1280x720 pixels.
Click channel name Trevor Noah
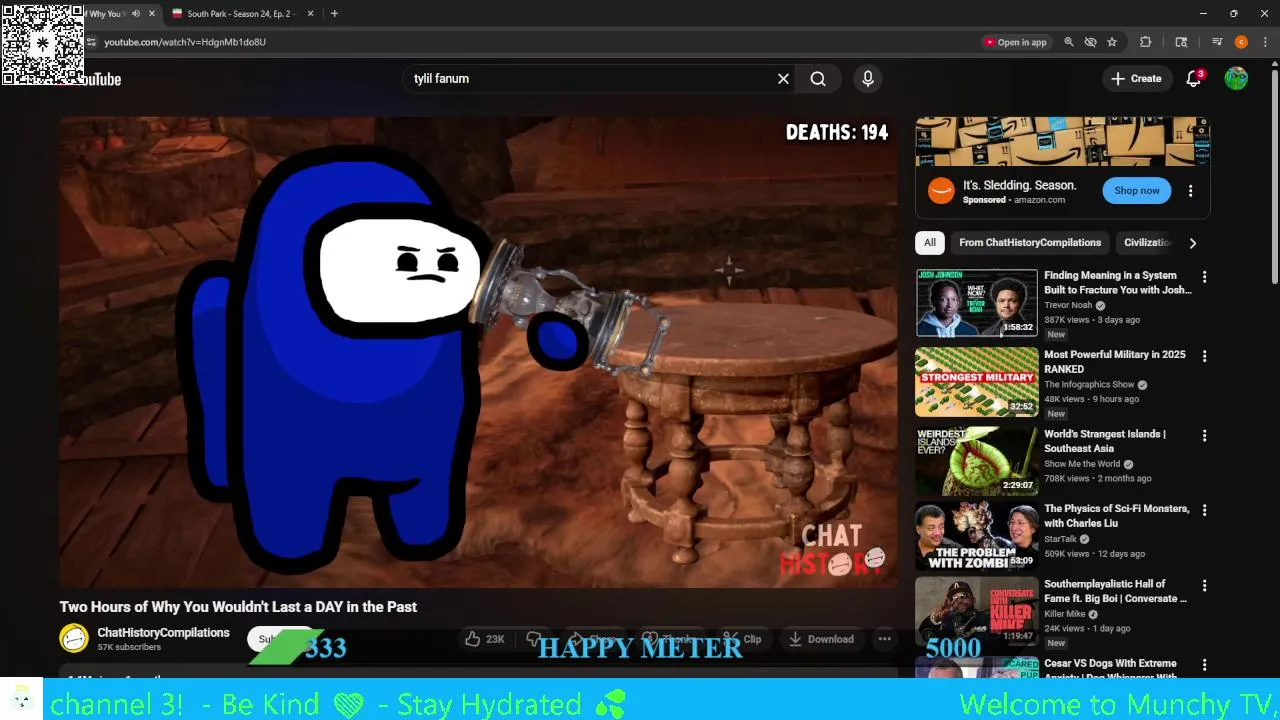coord(1068,305)
